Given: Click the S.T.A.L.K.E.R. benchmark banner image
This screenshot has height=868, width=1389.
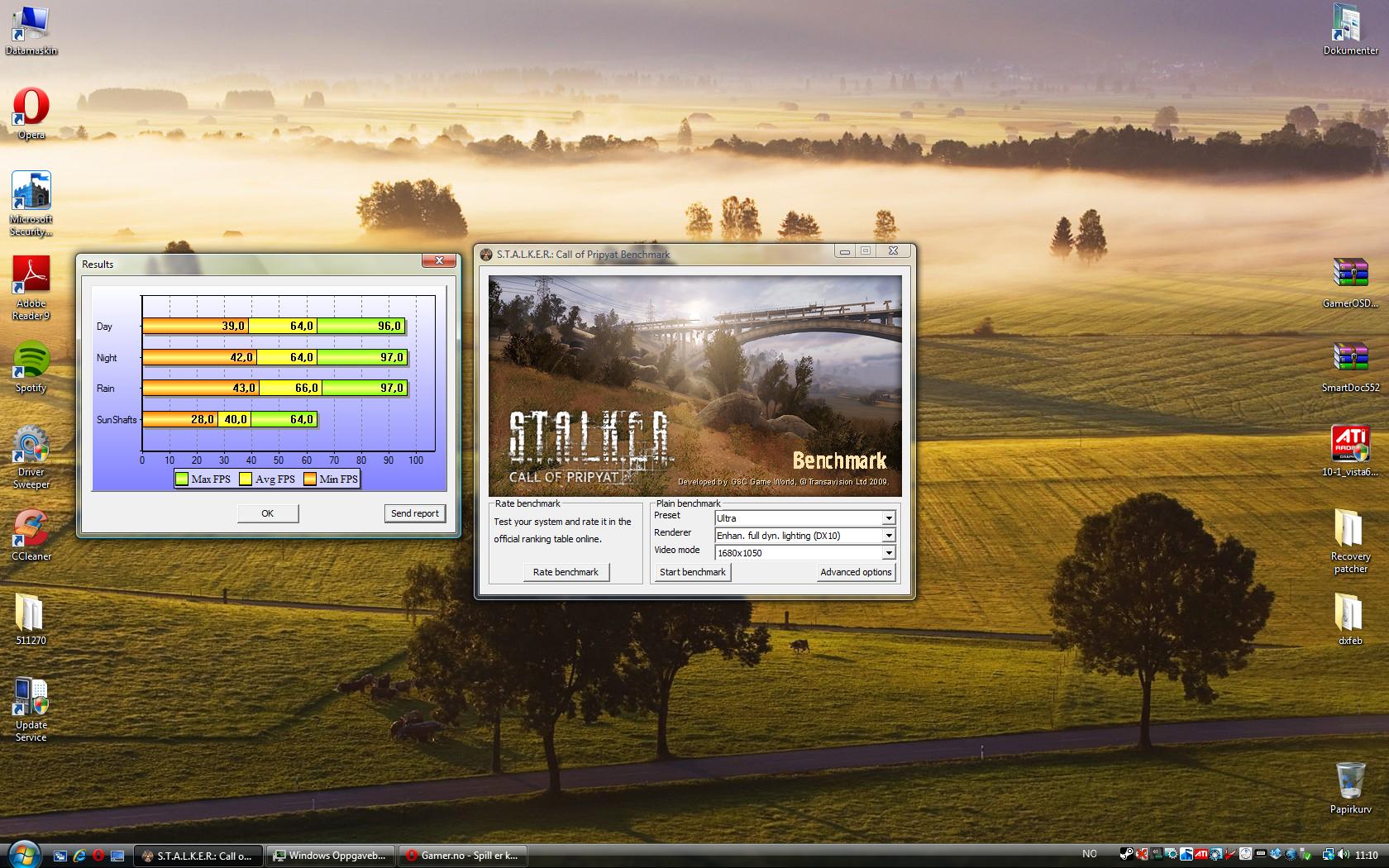Looking at the screenshot, I should point(694,386).
